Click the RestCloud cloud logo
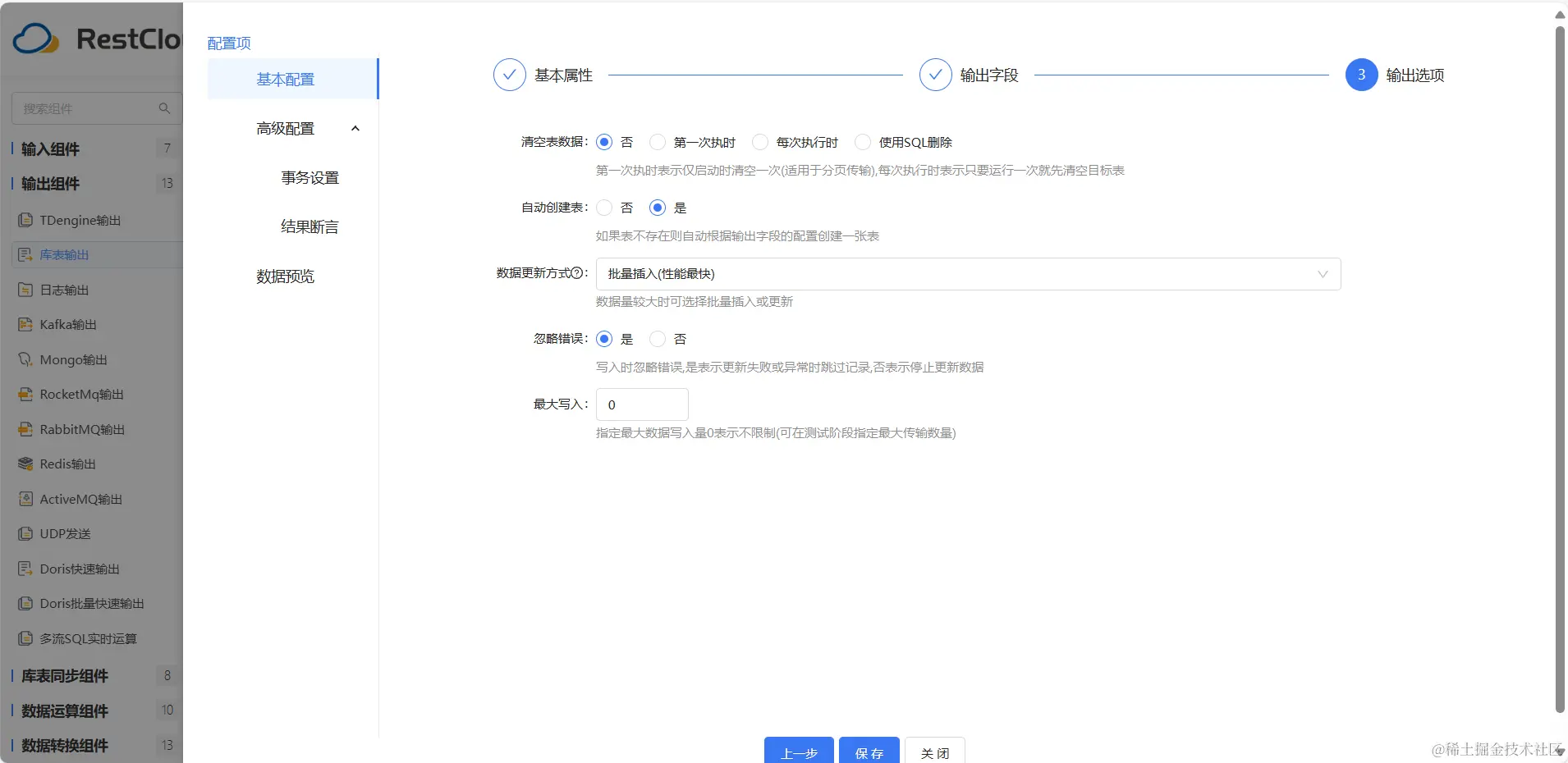 [x=36, y=39]
